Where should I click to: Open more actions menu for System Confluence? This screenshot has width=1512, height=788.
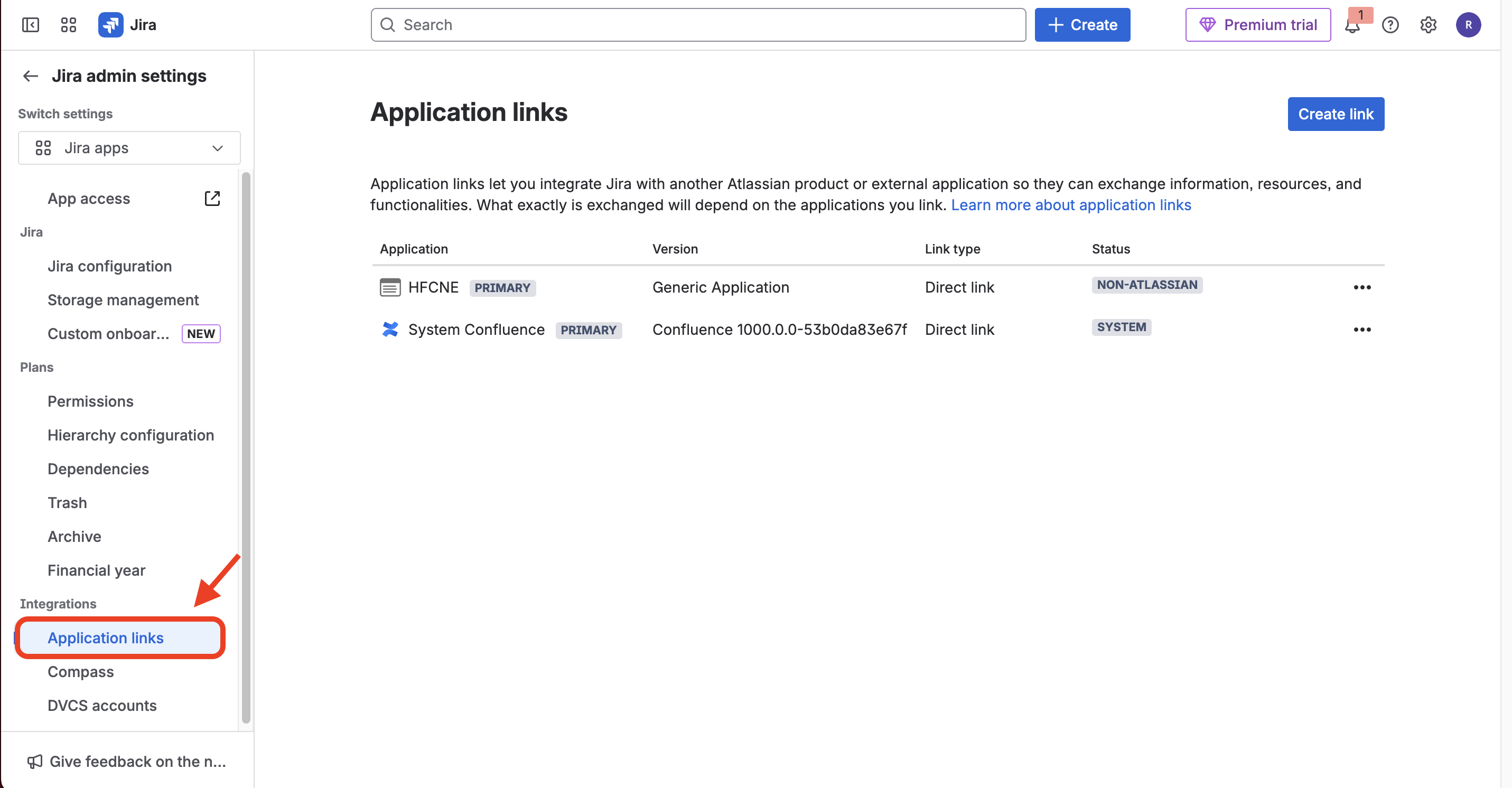1362,330
